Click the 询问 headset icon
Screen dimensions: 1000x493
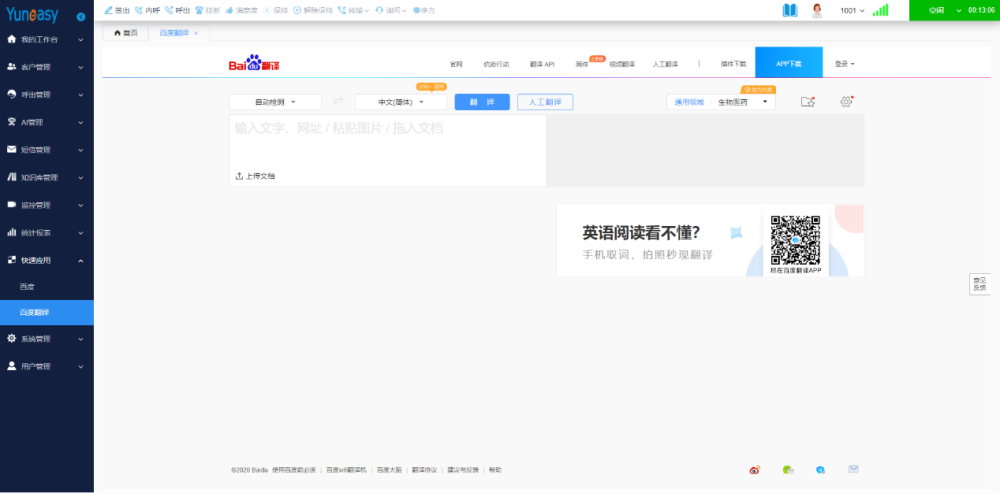pos(379,10)
